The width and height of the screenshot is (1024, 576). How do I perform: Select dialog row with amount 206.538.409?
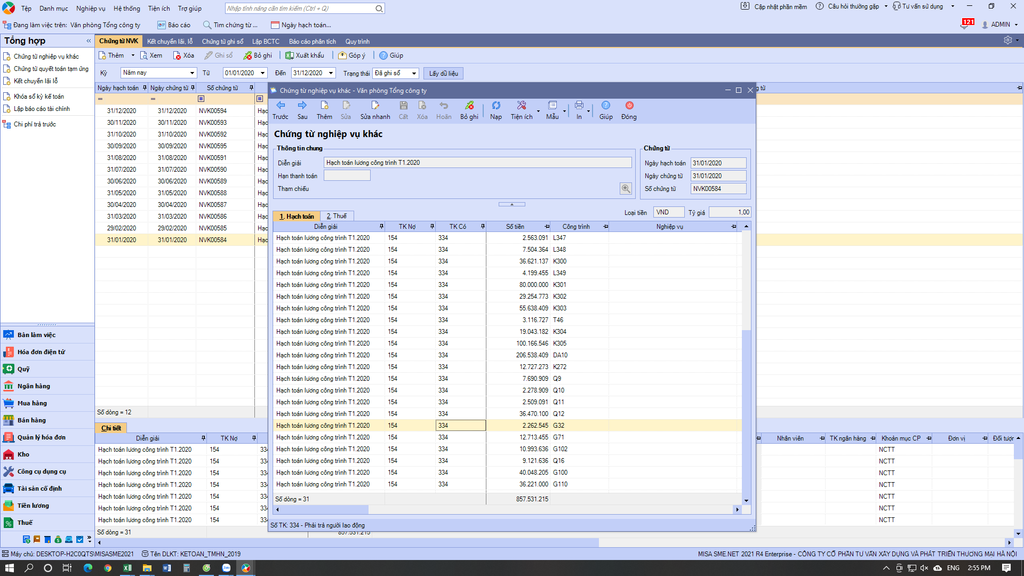click(507, 355)
